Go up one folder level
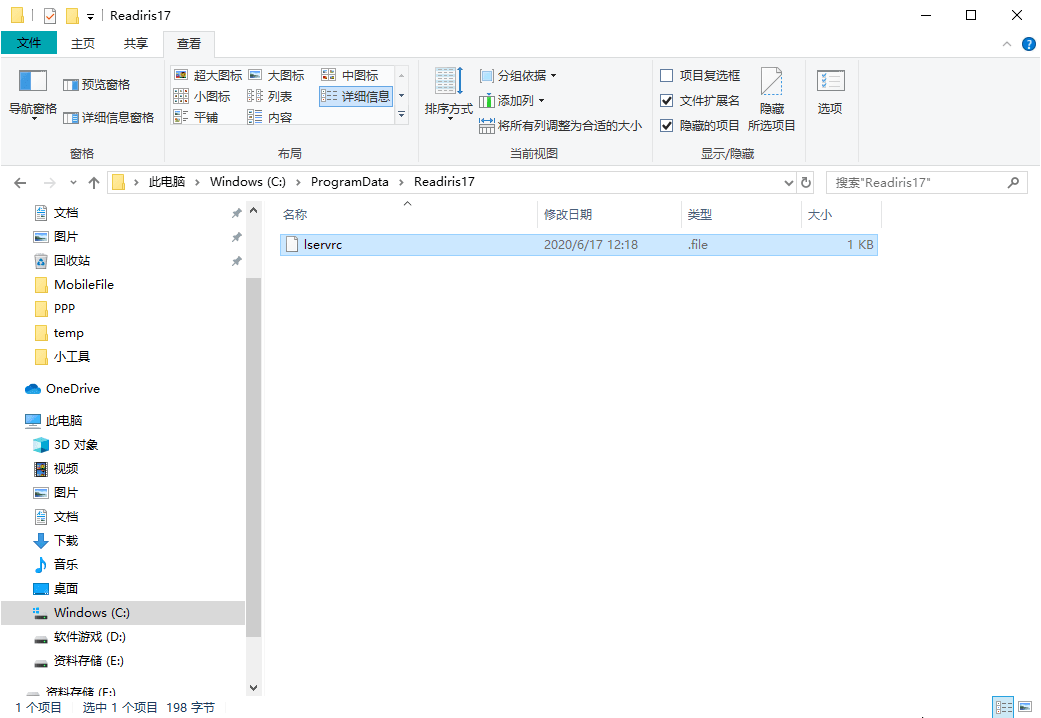 (x=94, y=183)
